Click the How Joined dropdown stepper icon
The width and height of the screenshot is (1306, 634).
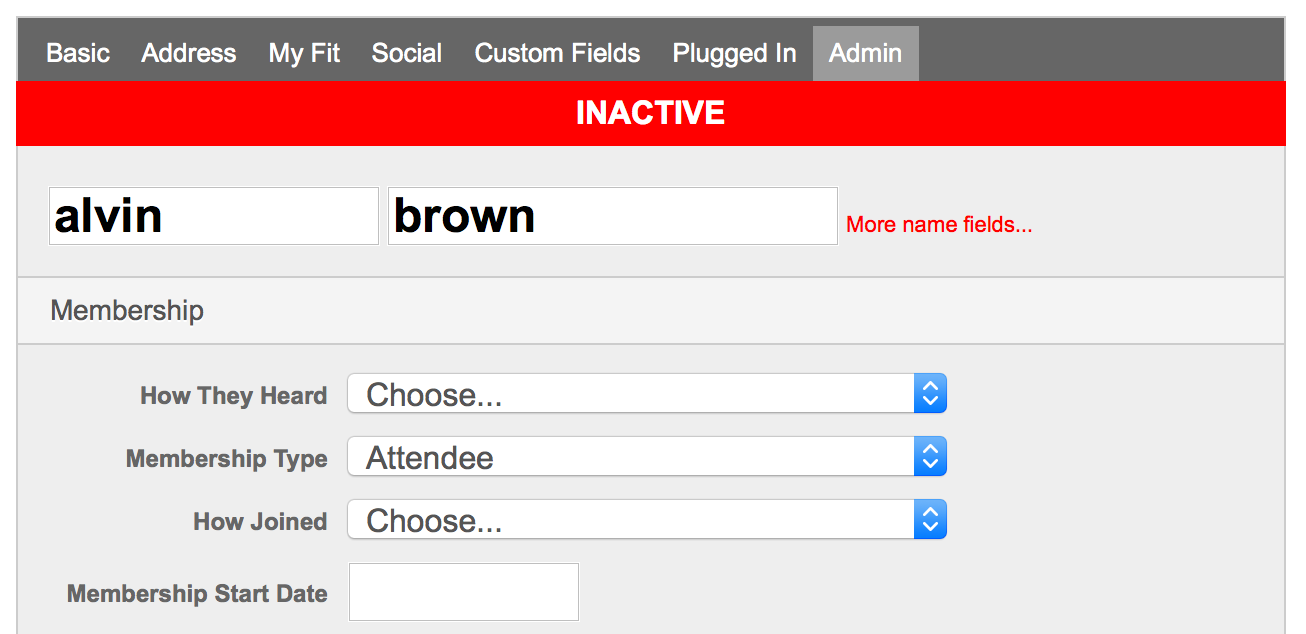(x=929, y=519)
